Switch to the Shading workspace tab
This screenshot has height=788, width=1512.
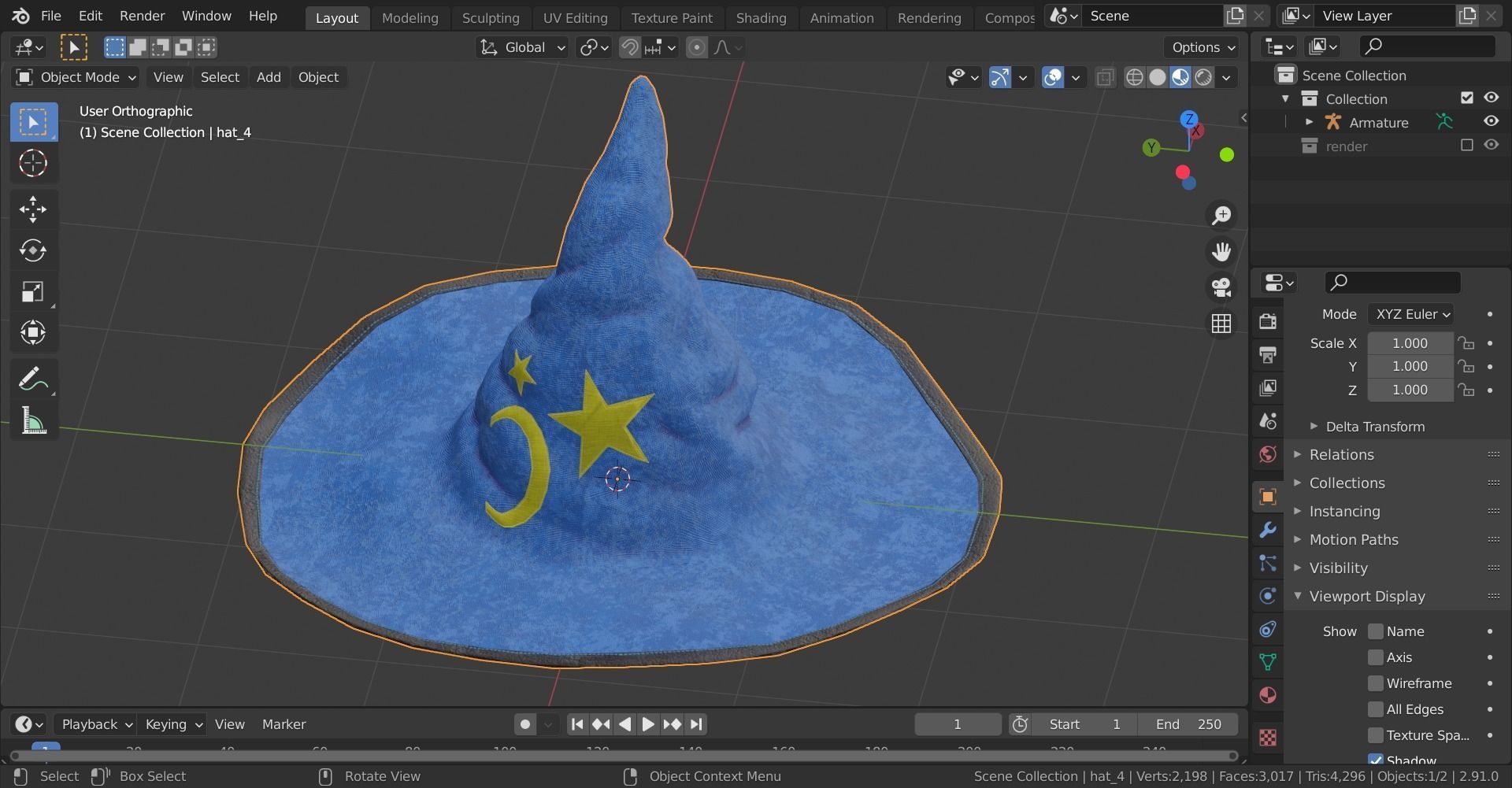point(761,17)
